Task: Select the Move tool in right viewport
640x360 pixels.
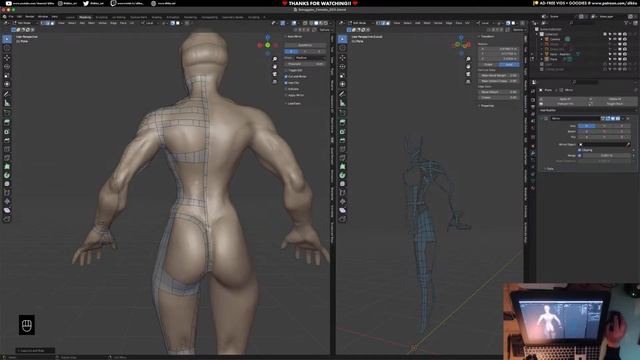Action: (x=342, y=58)
